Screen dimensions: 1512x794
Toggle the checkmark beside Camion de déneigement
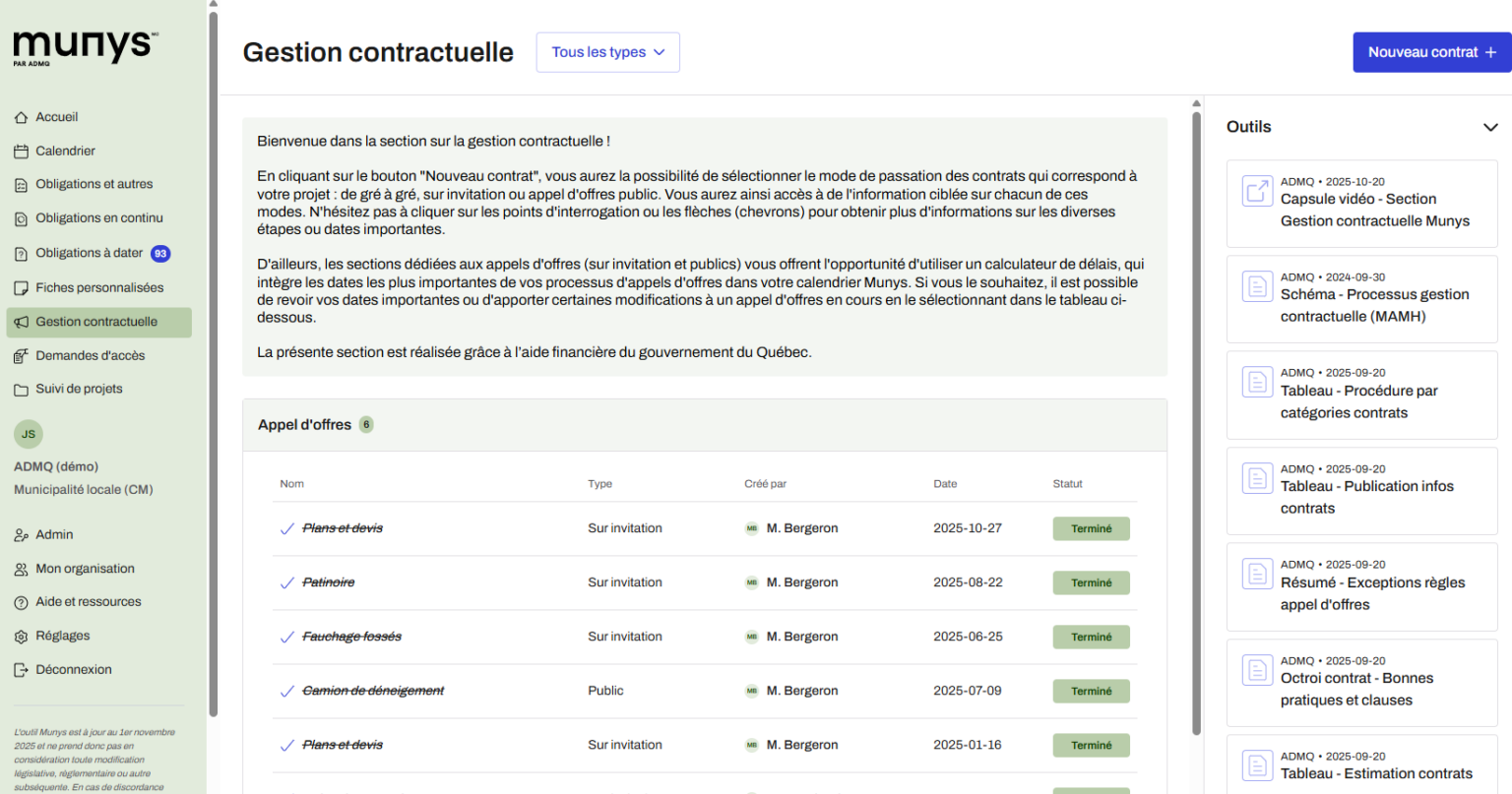286,691
